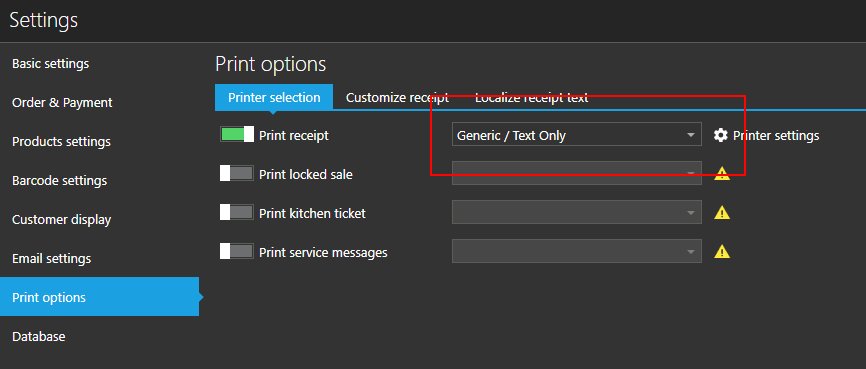
Task: Click the Print service messages label
Action: (323, 252)
